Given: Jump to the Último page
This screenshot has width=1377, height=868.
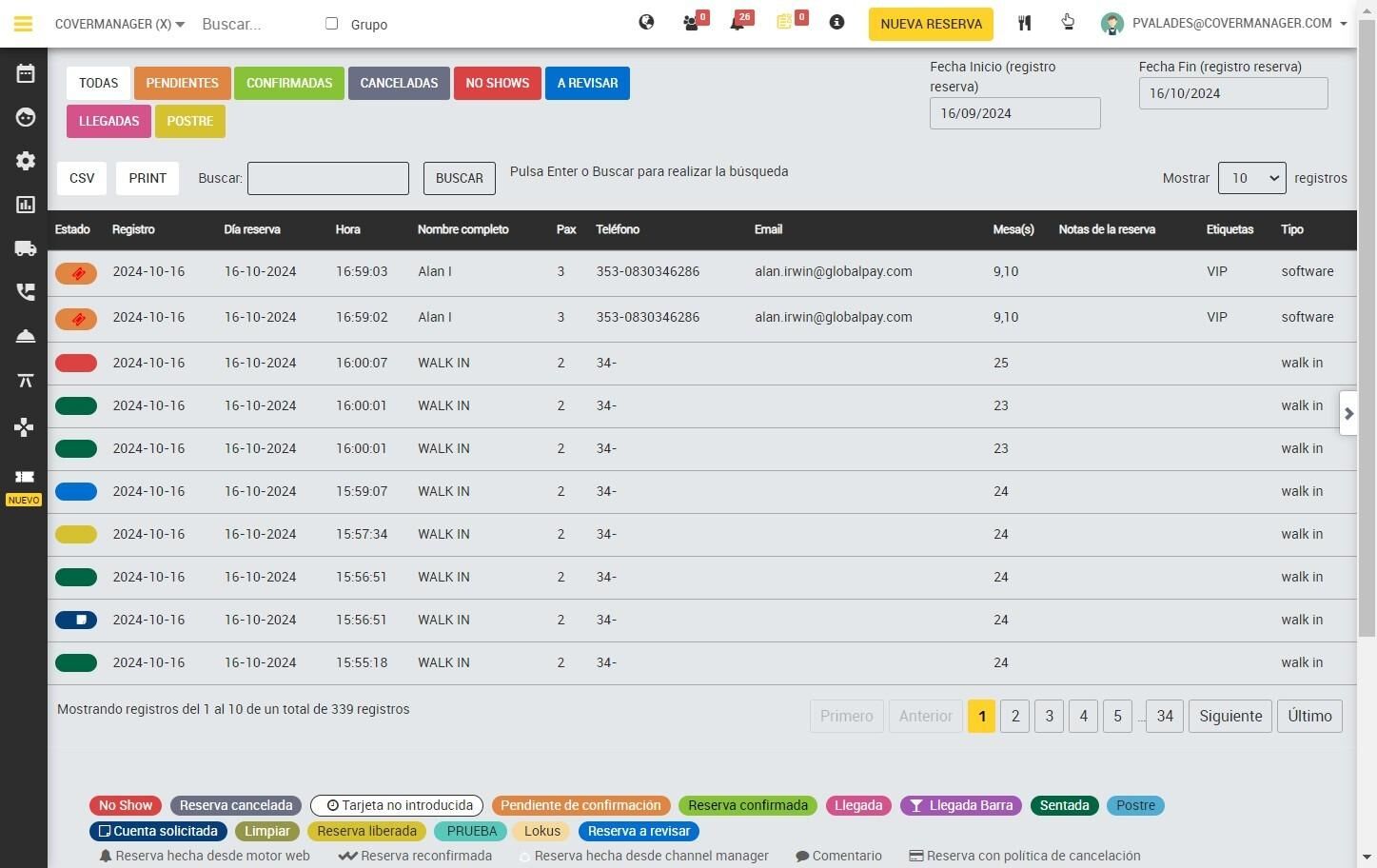Looking at the screenshot, I should click(x=1309, y=716).
